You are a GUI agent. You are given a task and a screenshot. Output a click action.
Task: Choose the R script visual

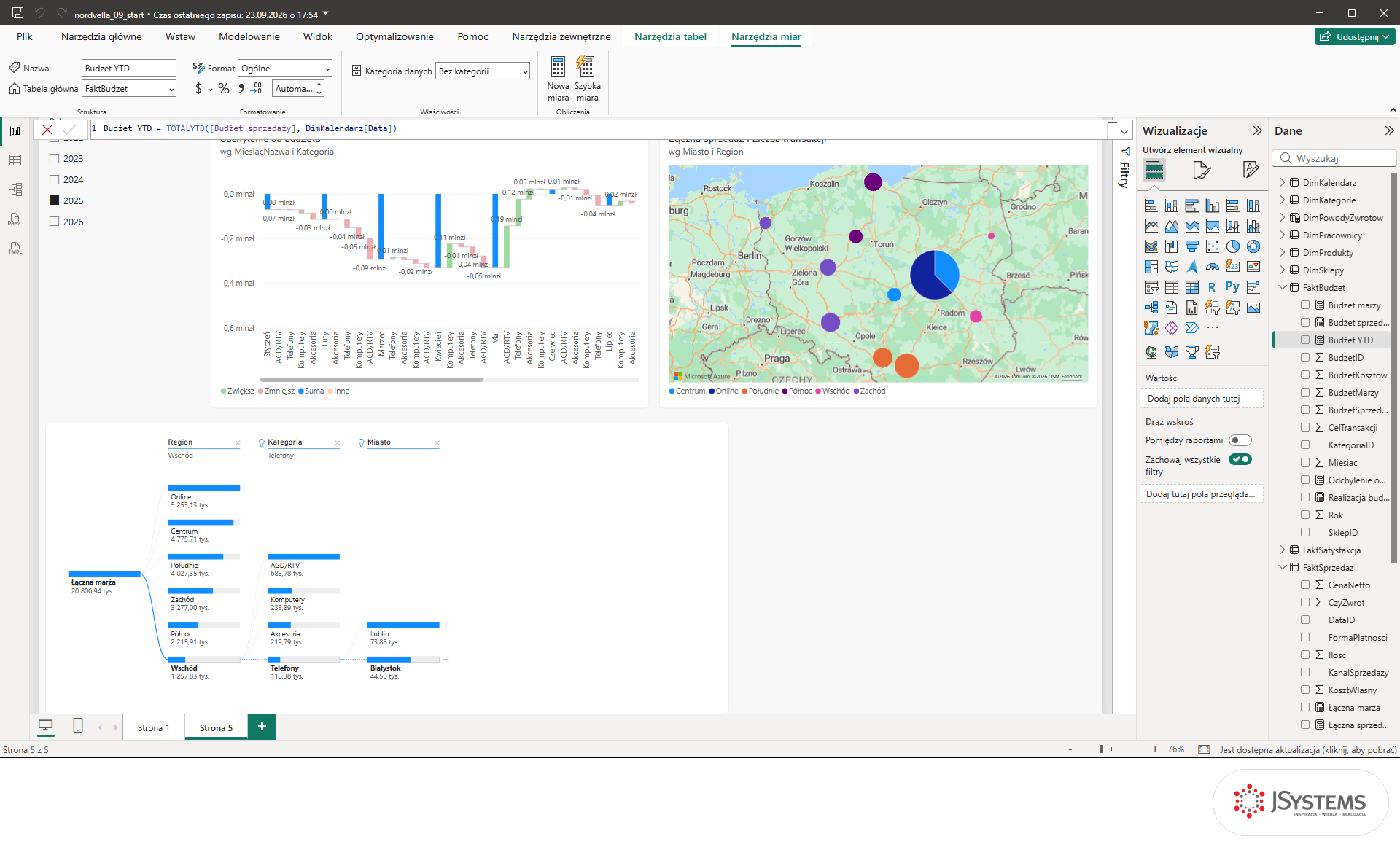tap(1213, 287)
